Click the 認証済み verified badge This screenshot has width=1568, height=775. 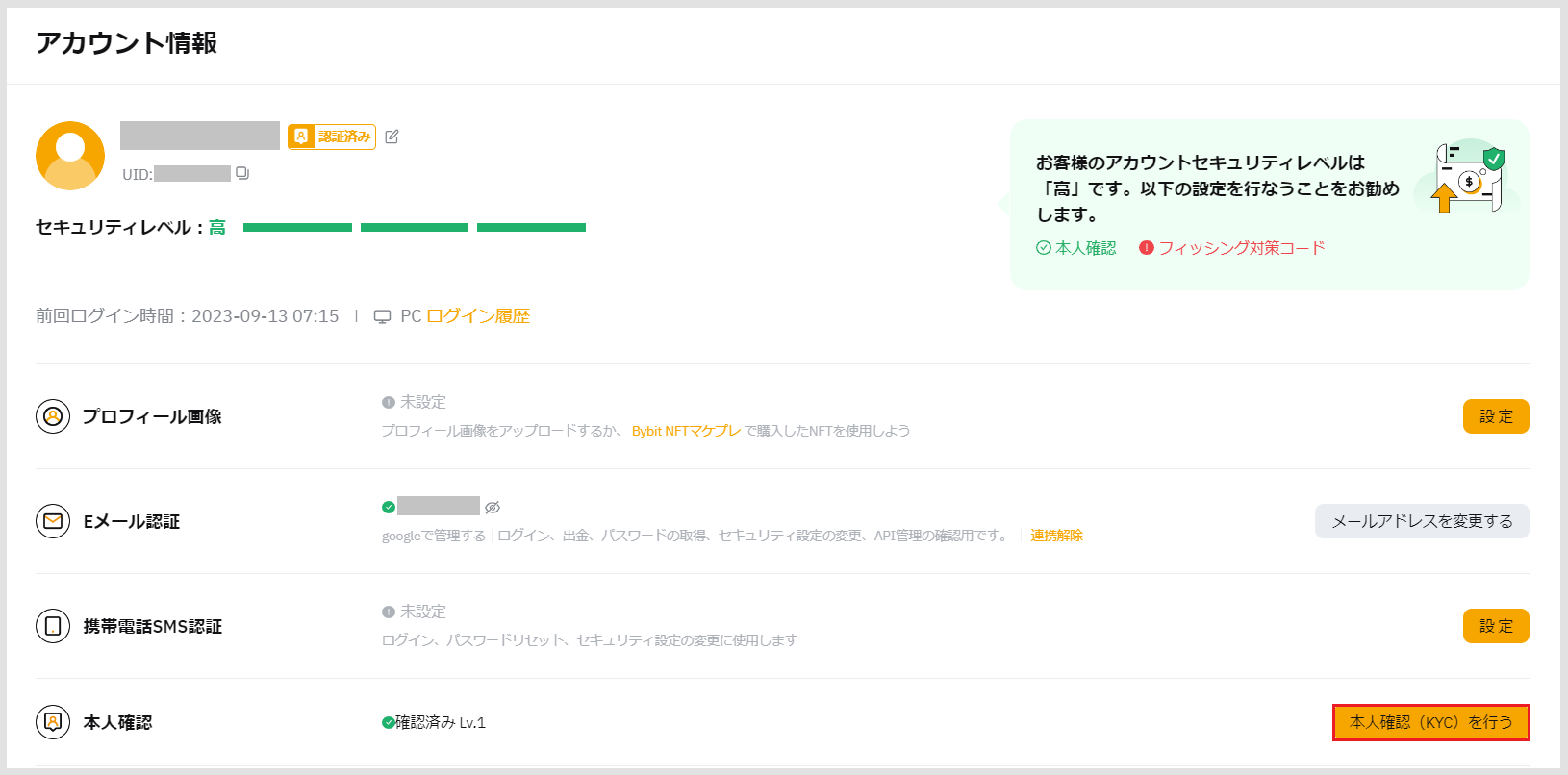coord(332,137)
